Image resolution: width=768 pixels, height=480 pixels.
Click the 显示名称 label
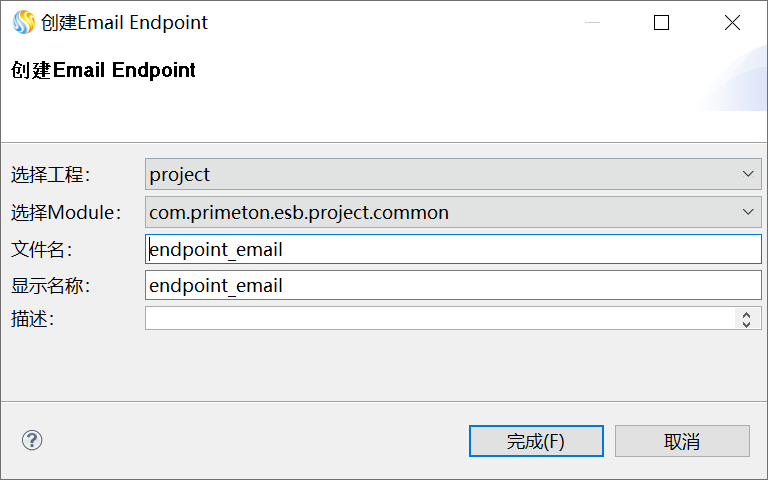51,286
